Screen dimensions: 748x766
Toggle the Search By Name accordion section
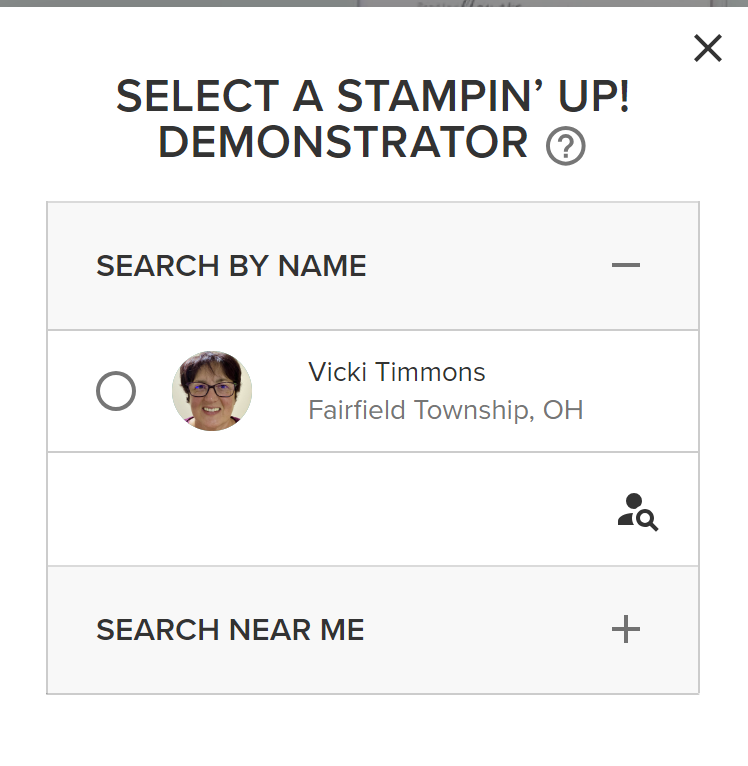click(372, 266)
